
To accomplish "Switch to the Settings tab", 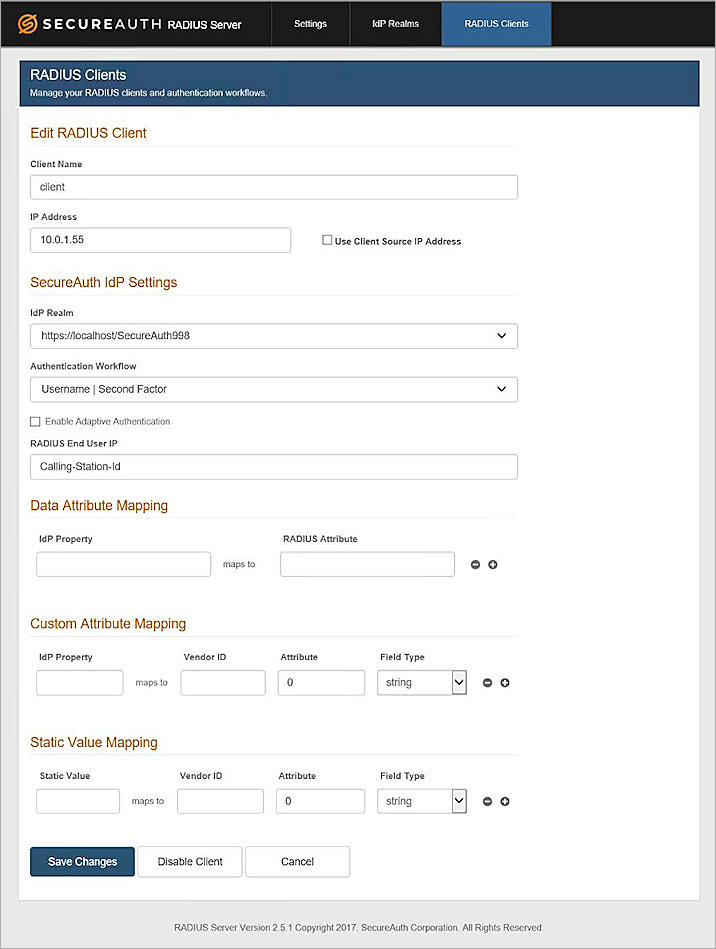I will (x=310, y=23).
